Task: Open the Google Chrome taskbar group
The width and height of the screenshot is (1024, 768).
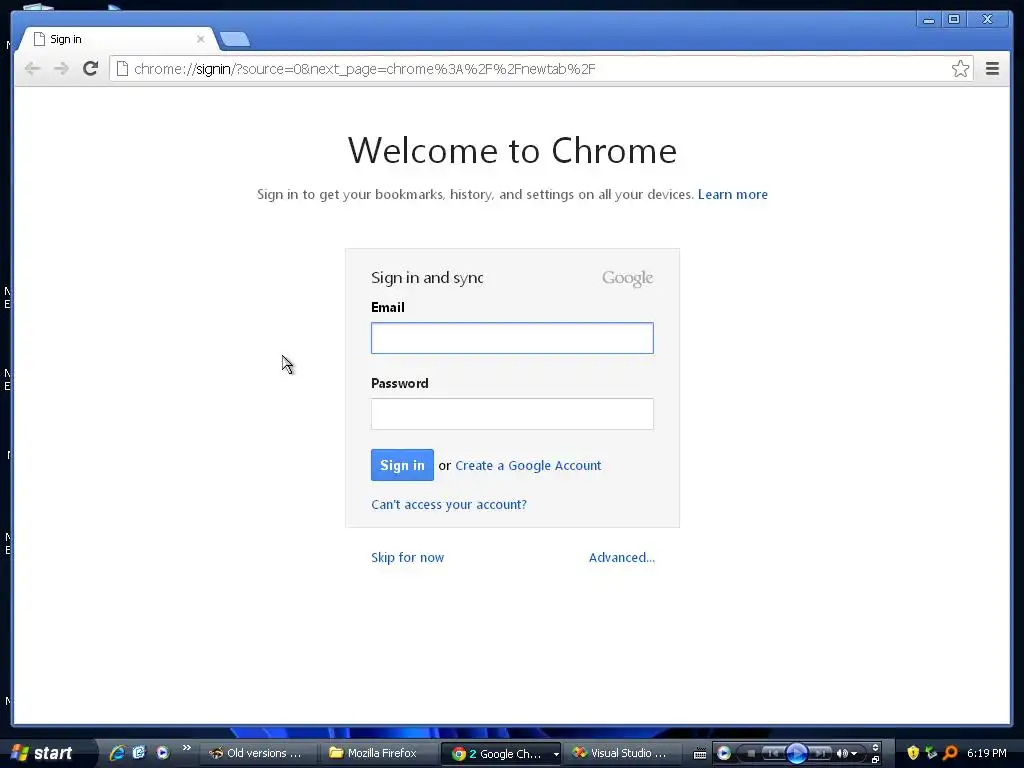Action: 501,754
